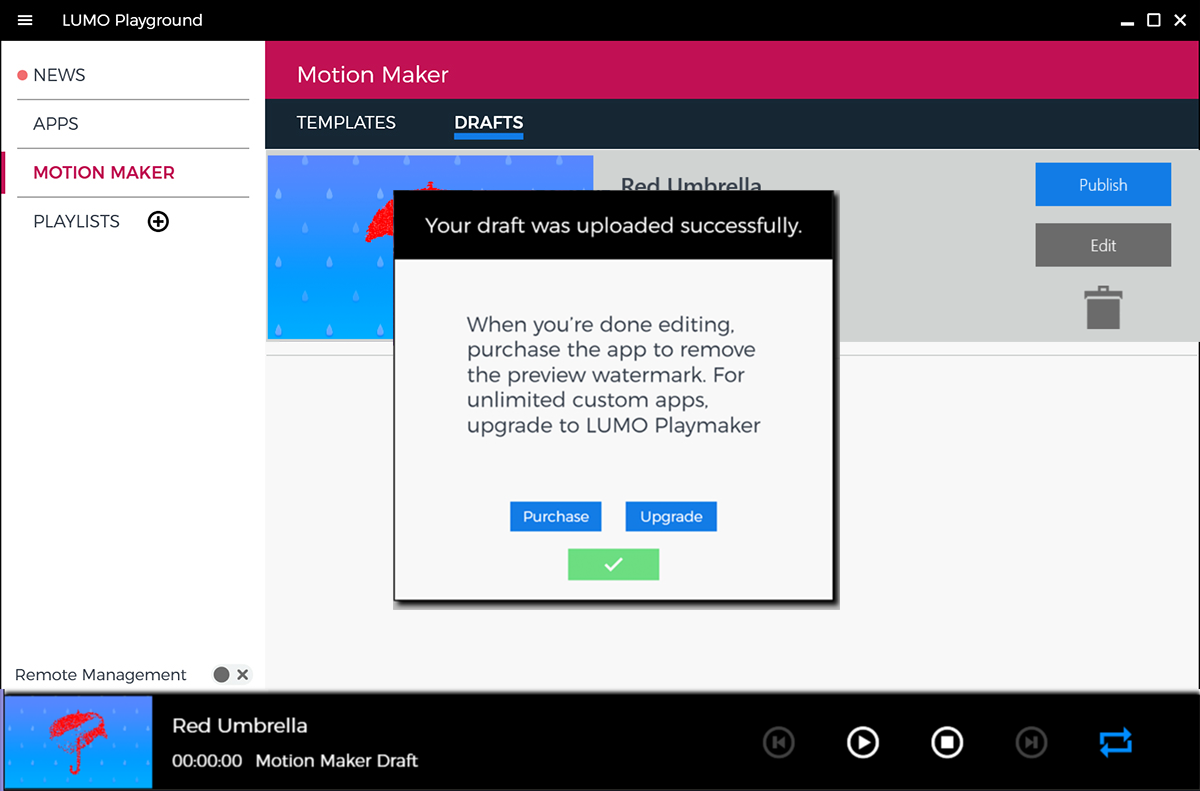Delete the Red Umbrella draft with trash icon
The width and height of the screenshot is (1200, 791).
1103,307
